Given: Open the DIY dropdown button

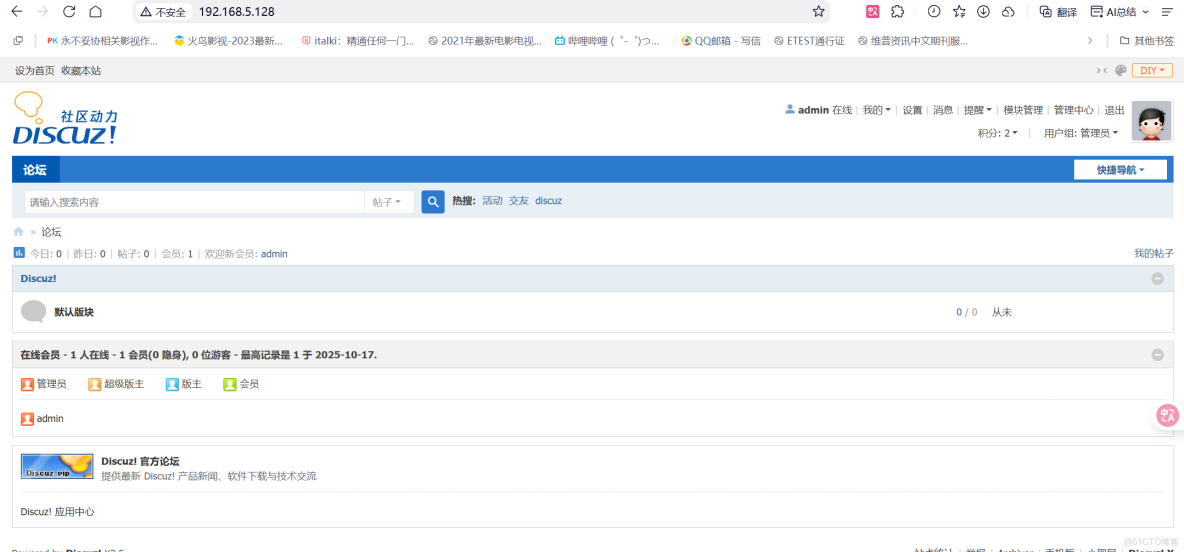Looking at the screenshot, I should (x=1152, y=70).
